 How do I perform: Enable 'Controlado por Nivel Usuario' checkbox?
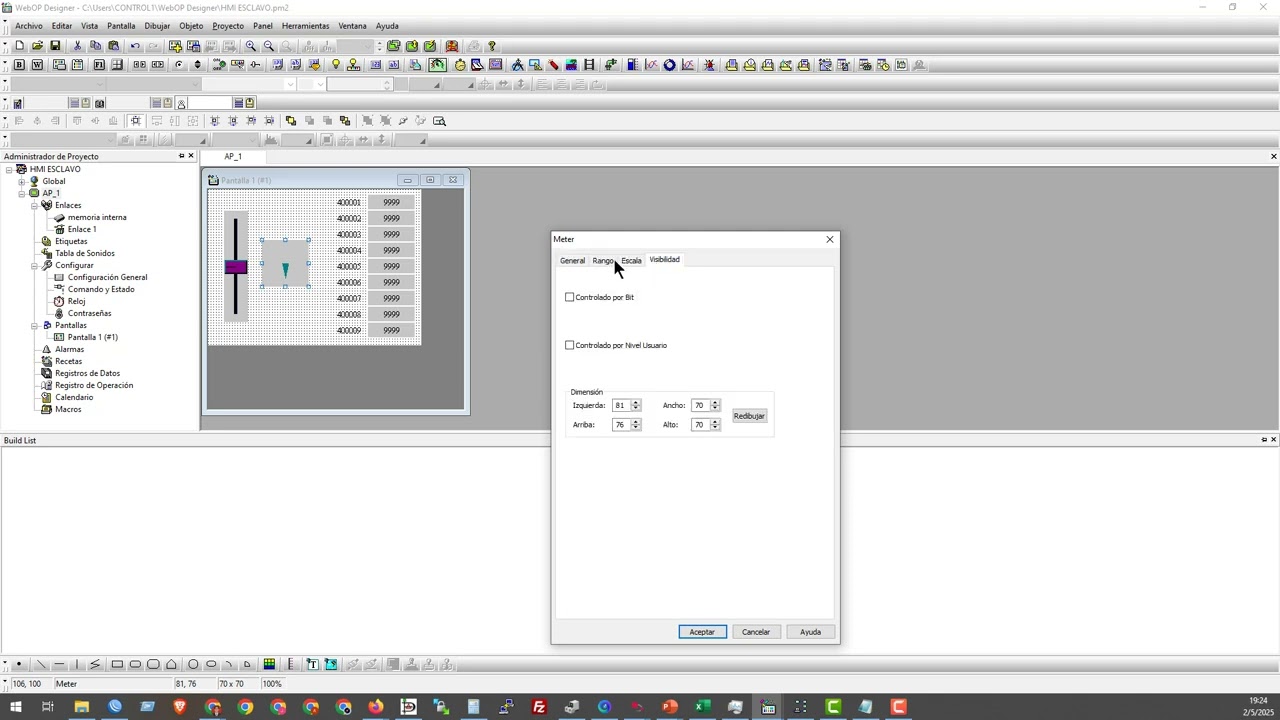tap(570, 345)
